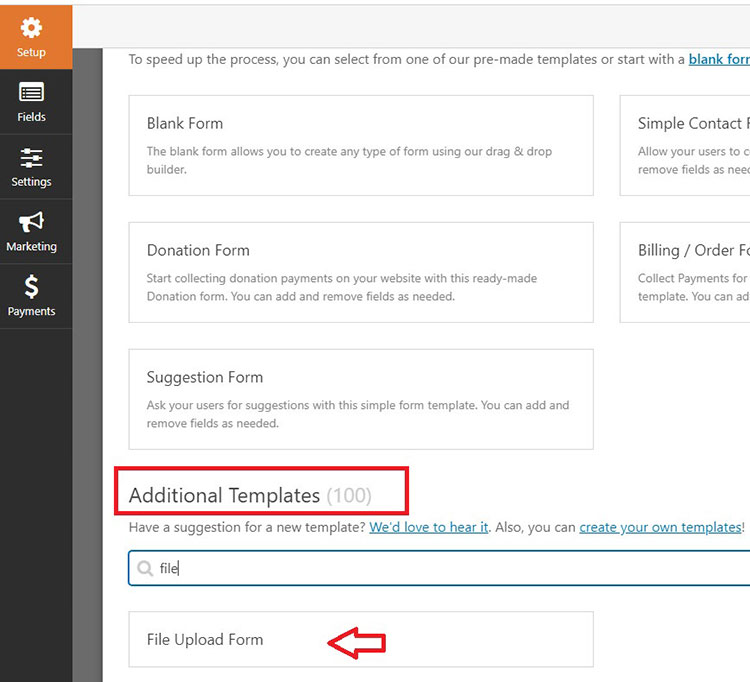Follow the "We'd love to hear it" link
The image size is (750, 682).
(429, 527)
